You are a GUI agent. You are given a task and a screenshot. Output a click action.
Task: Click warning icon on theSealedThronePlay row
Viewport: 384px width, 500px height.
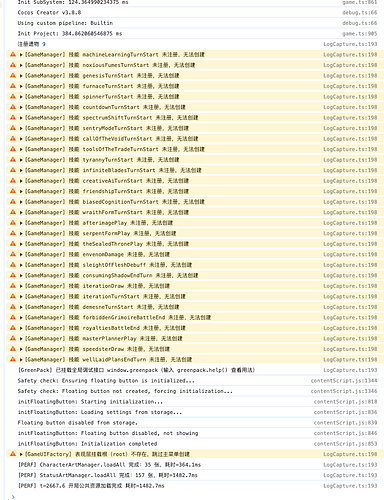coord(13,244)
